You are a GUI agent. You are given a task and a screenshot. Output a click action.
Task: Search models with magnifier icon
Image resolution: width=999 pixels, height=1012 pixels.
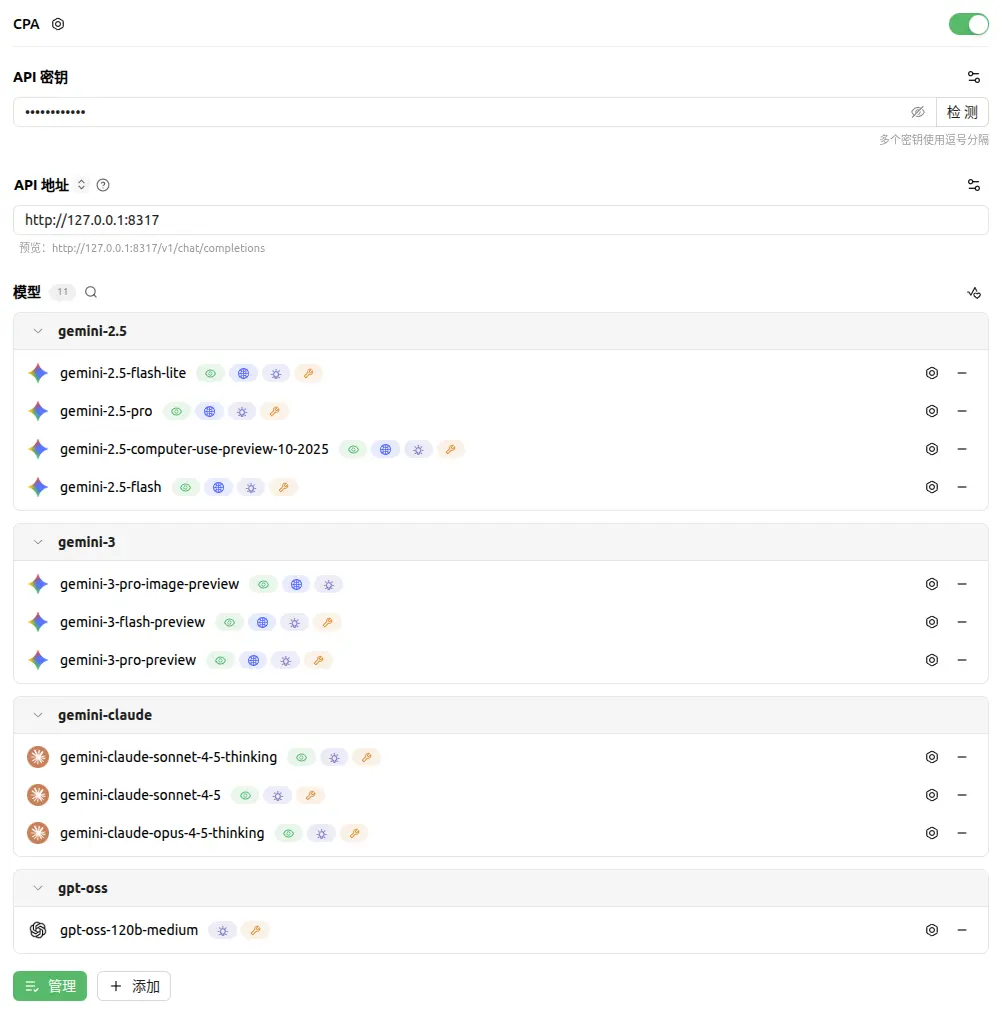(x=91, y=292)
